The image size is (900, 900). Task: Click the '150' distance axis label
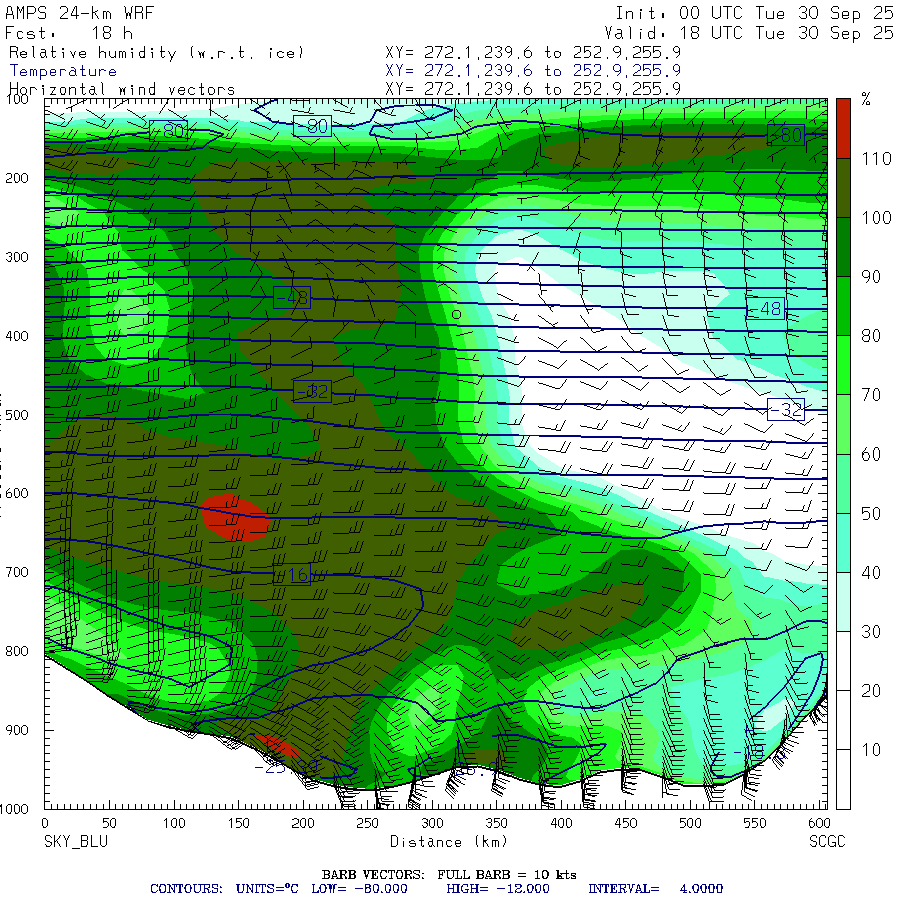pyautogui.click(x=238, y=824)
